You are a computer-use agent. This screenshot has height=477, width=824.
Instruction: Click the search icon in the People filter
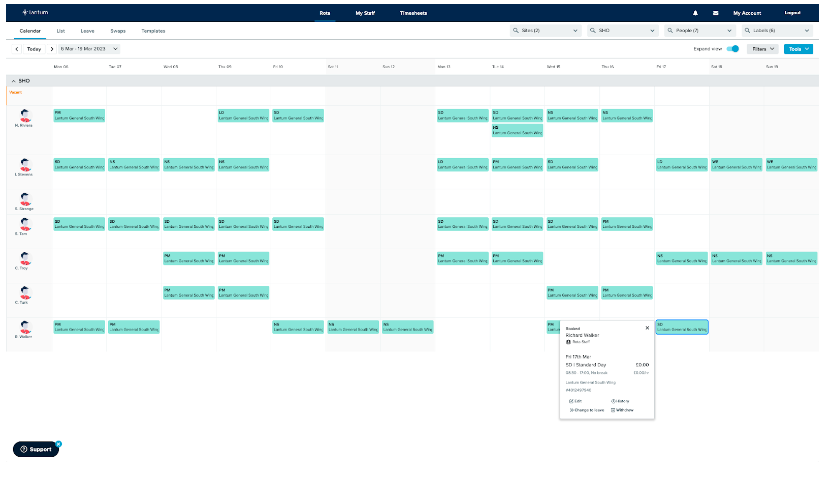[x=670, y=30]
